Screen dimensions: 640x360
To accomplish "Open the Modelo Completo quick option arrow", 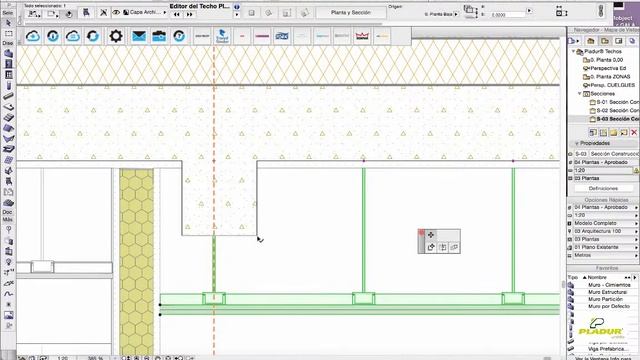I will point(636,224).
